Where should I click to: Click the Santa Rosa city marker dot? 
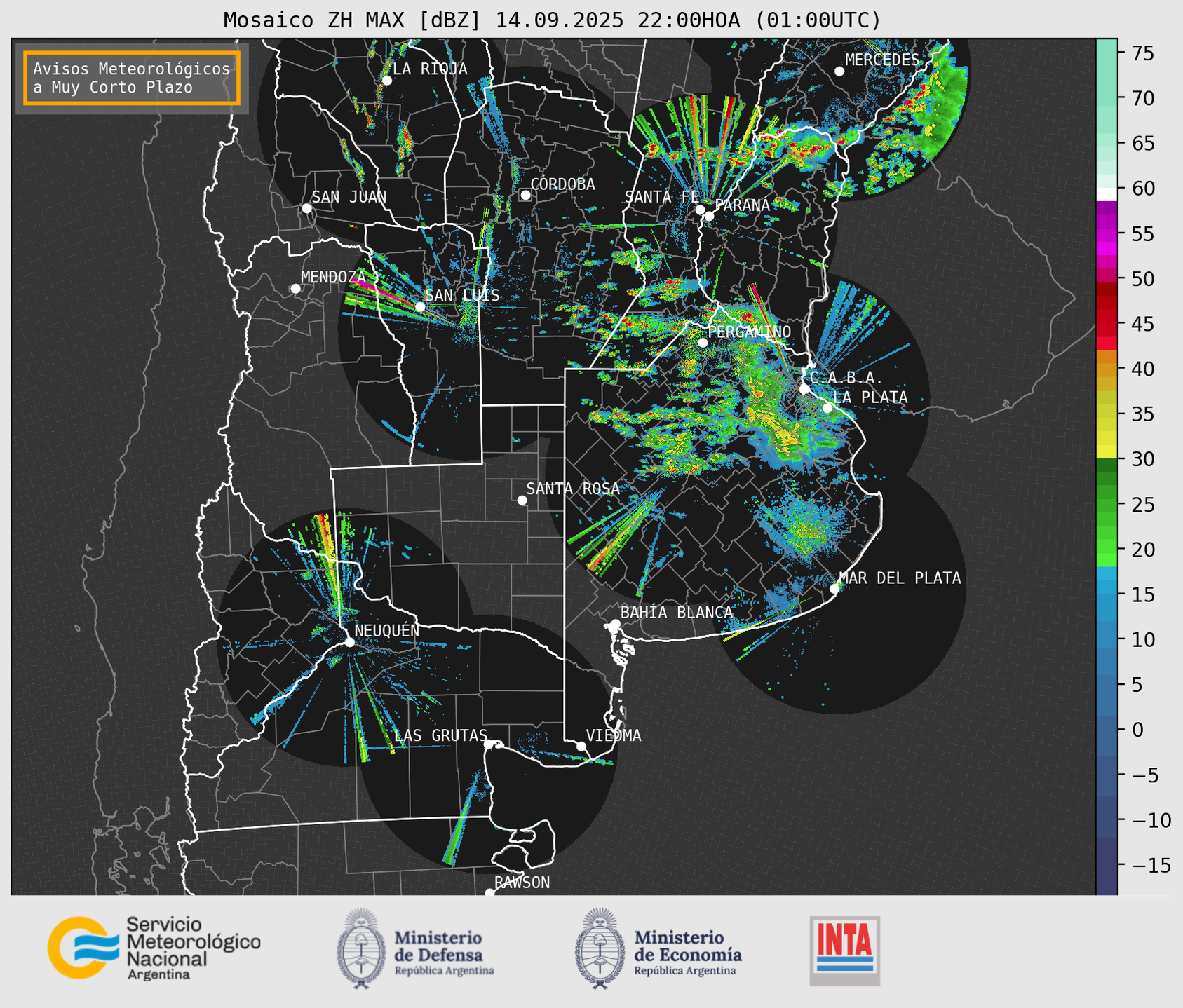pos(522,500)
